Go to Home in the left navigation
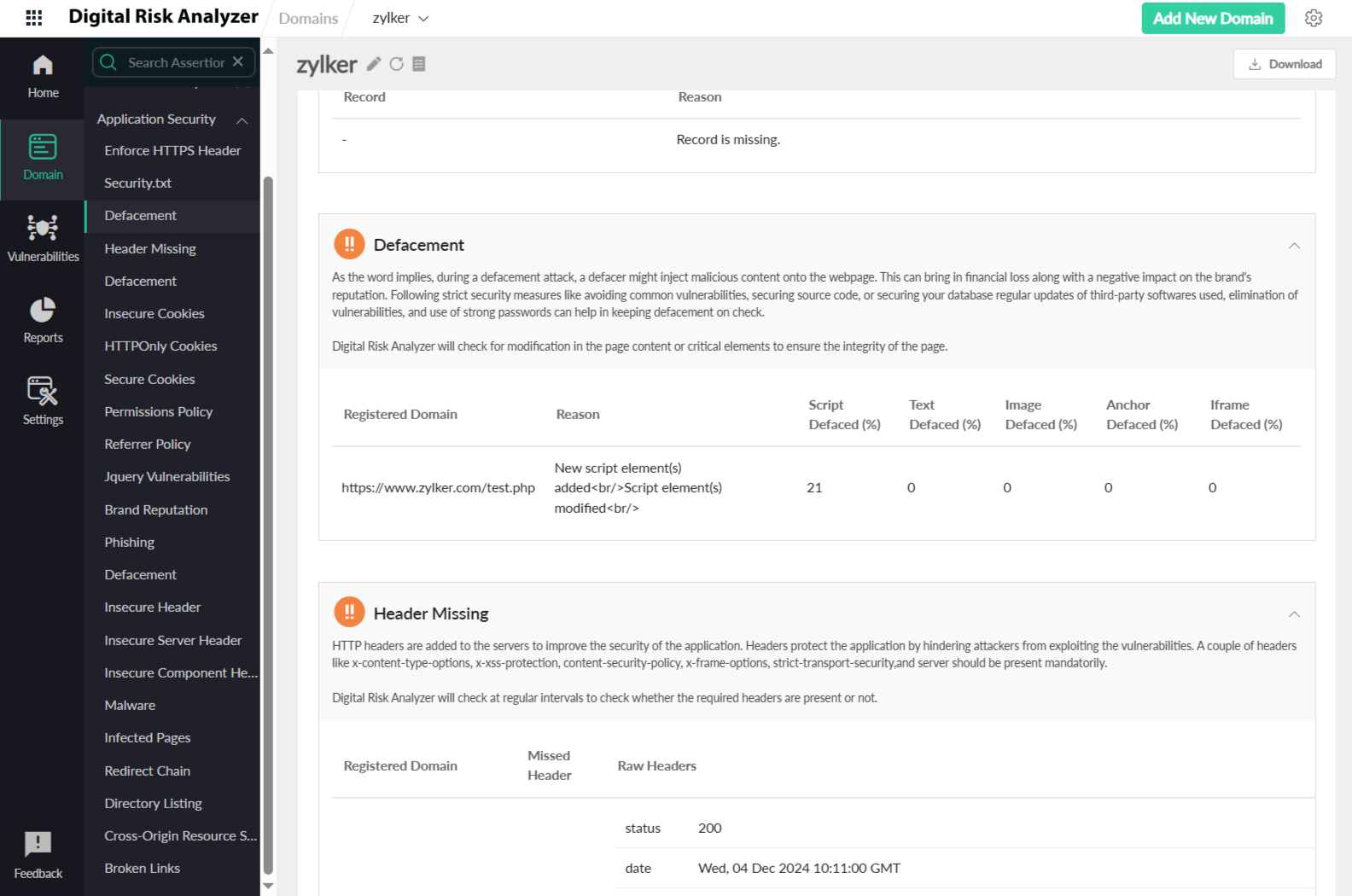The width and height of the screenshot is (1352, 896). (43, 77)
